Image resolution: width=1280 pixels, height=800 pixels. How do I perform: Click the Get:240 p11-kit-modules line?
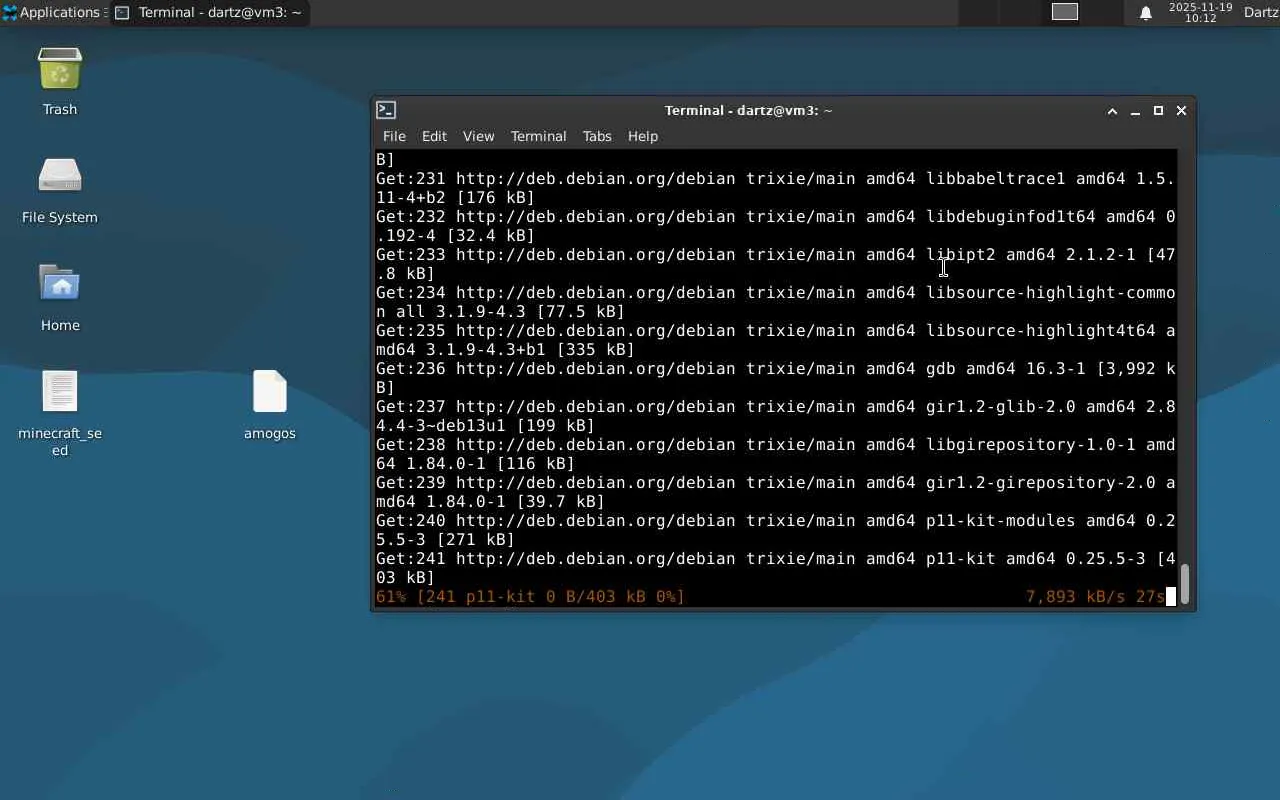click(x=775, y=530)
